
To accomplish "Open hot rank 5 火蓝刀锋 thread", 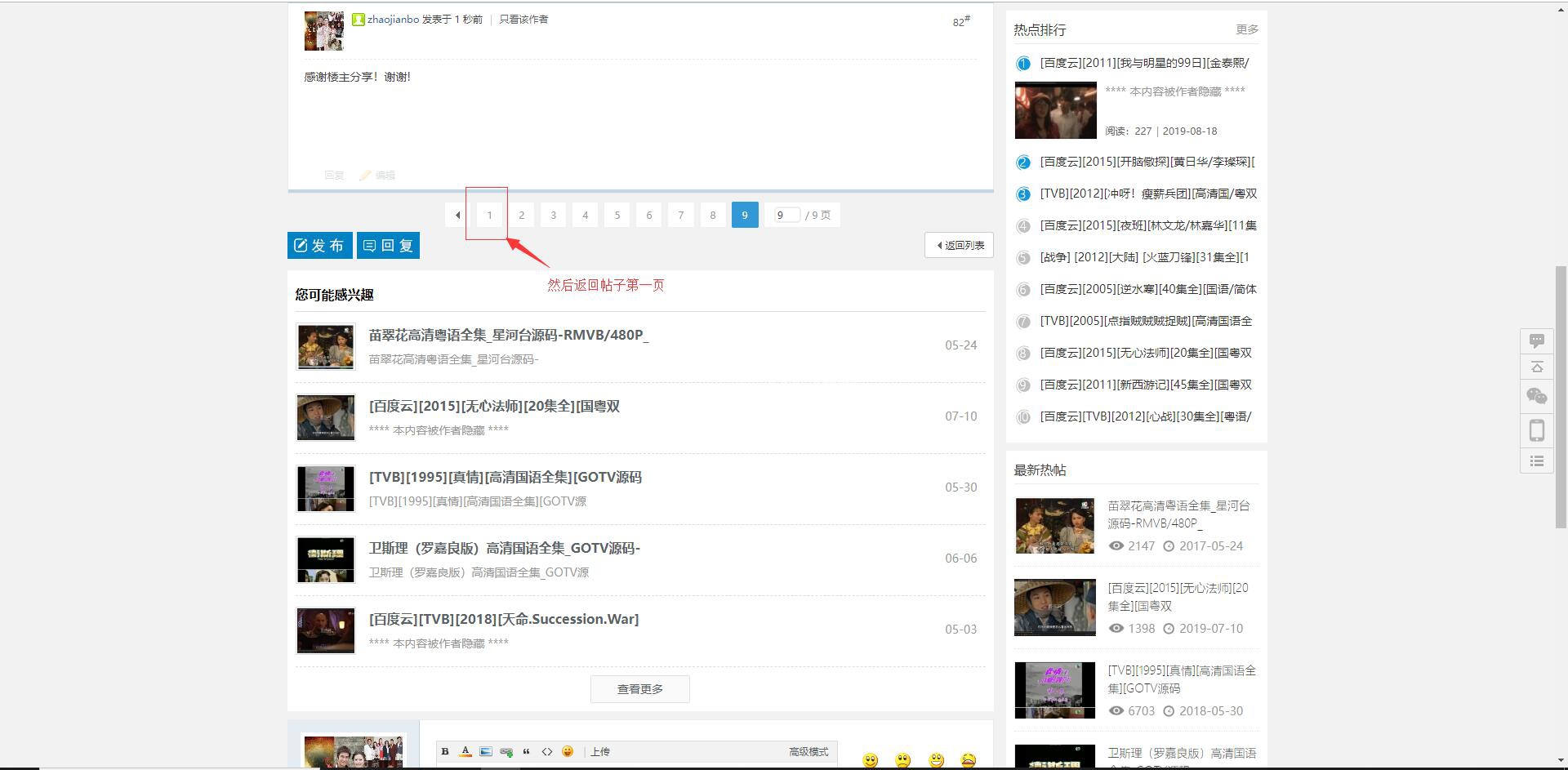I will pyautogui.click(x=1145, y=257).
